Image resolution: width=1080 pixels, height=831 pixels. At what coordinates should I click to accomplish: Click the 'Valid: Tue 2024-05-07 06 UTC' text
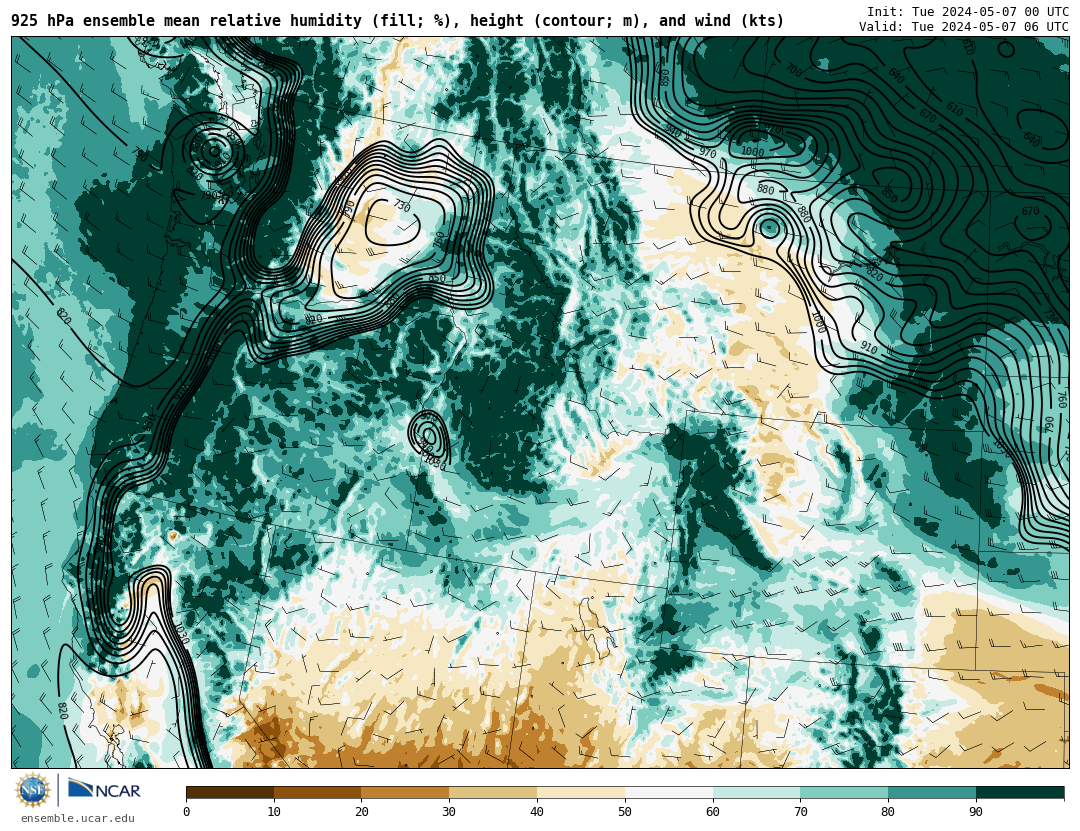[x=964, y=27]
